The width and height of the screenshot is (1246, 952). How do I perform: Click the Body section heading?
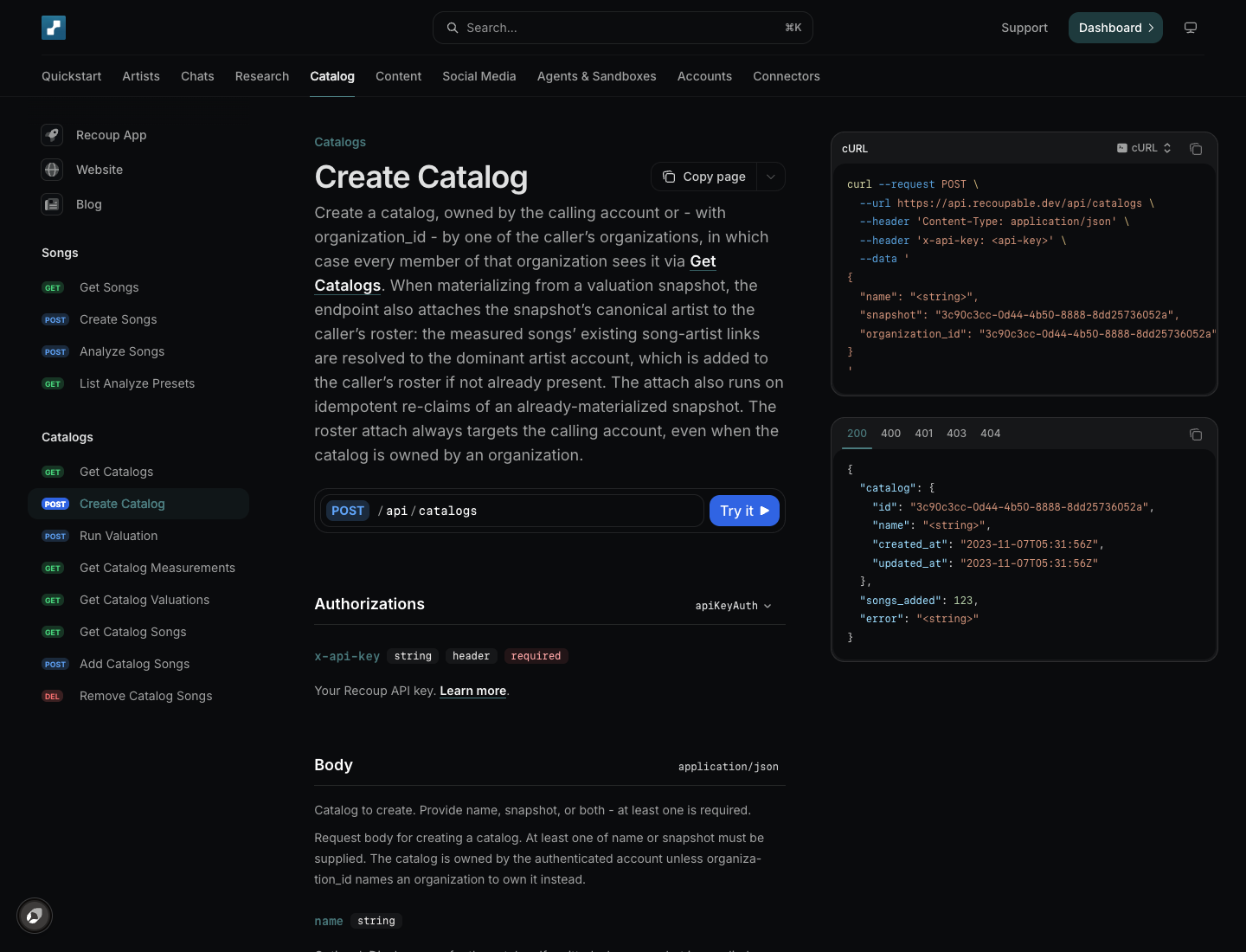[x=333, y=765]
